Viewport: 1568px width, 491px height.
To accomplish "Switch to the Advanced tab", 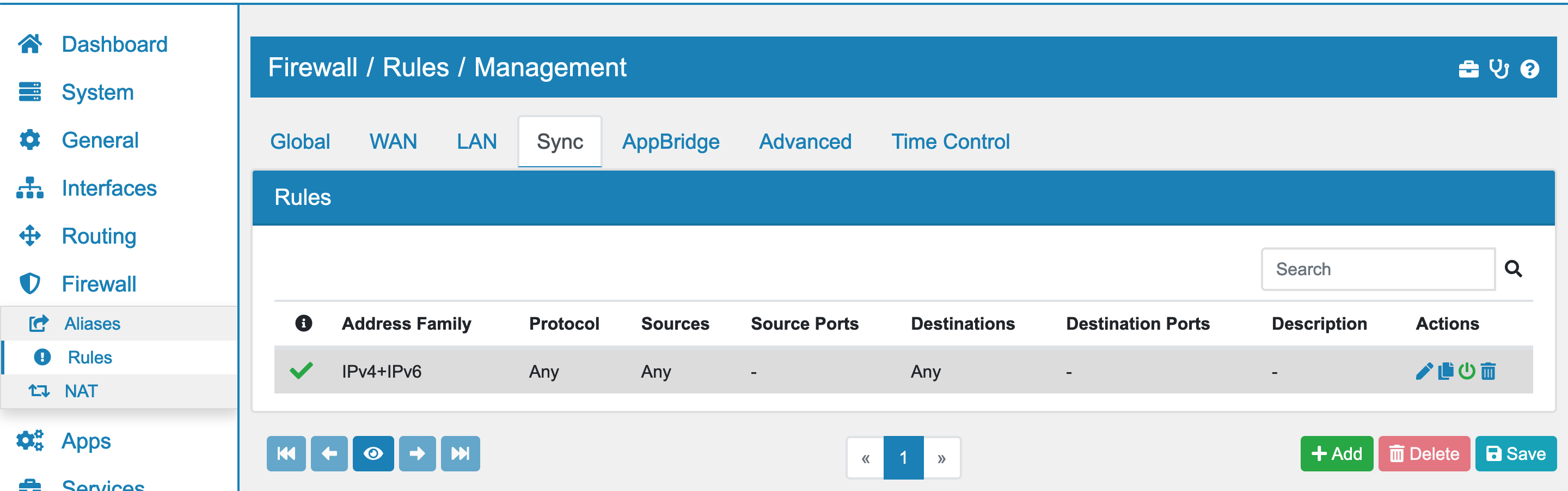I will click(805, 142).
